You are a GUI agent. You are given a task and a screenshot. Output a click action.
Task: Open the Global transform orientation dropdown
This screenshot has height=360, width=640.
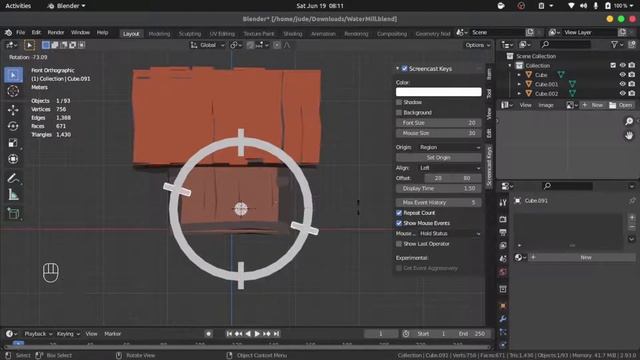click(208, 45)
